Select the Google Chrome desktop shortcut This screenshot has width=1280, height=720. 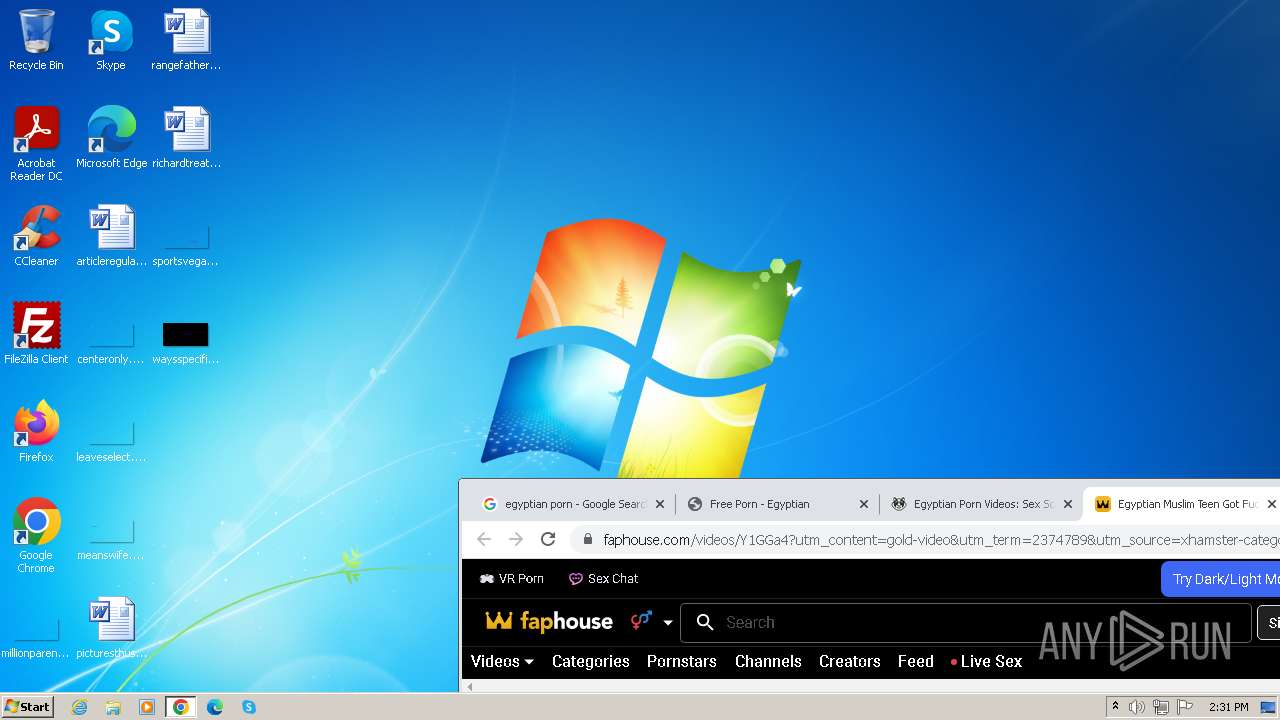(36, 536)
